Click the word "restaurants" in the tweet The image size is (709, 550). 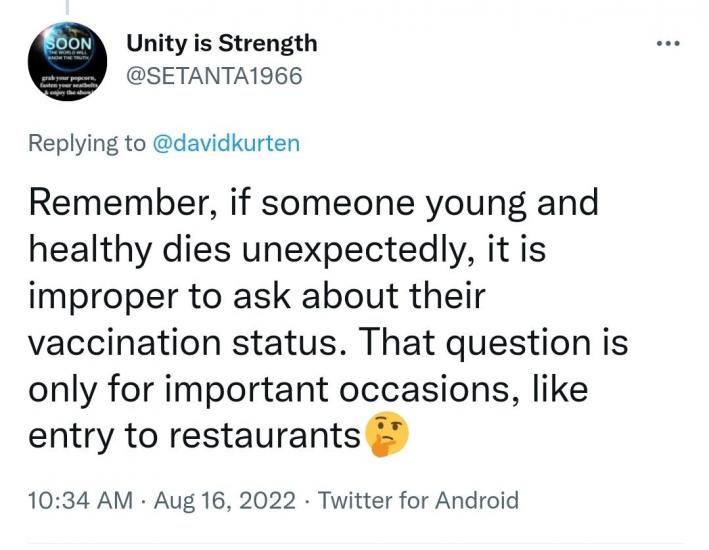264,436
